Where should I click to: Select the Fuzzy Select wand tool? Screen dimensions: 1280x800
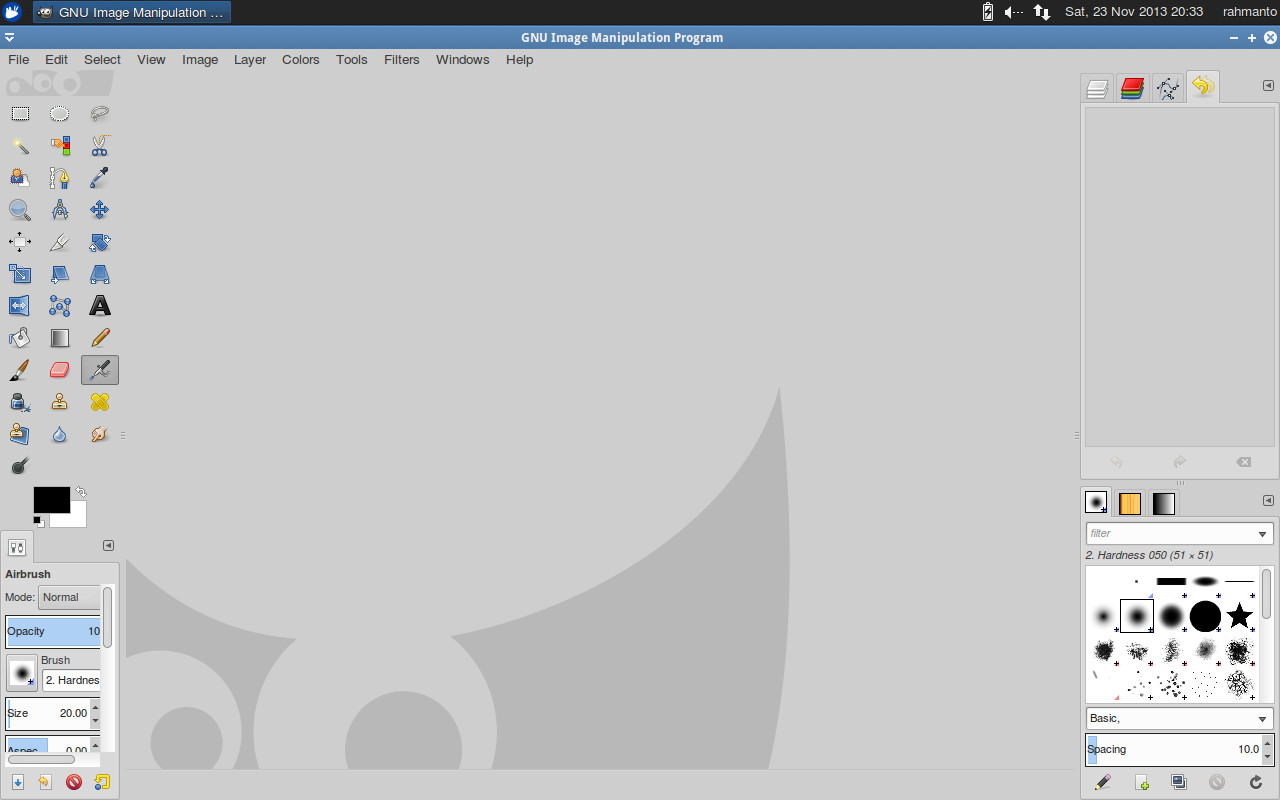tap(20, 146)
